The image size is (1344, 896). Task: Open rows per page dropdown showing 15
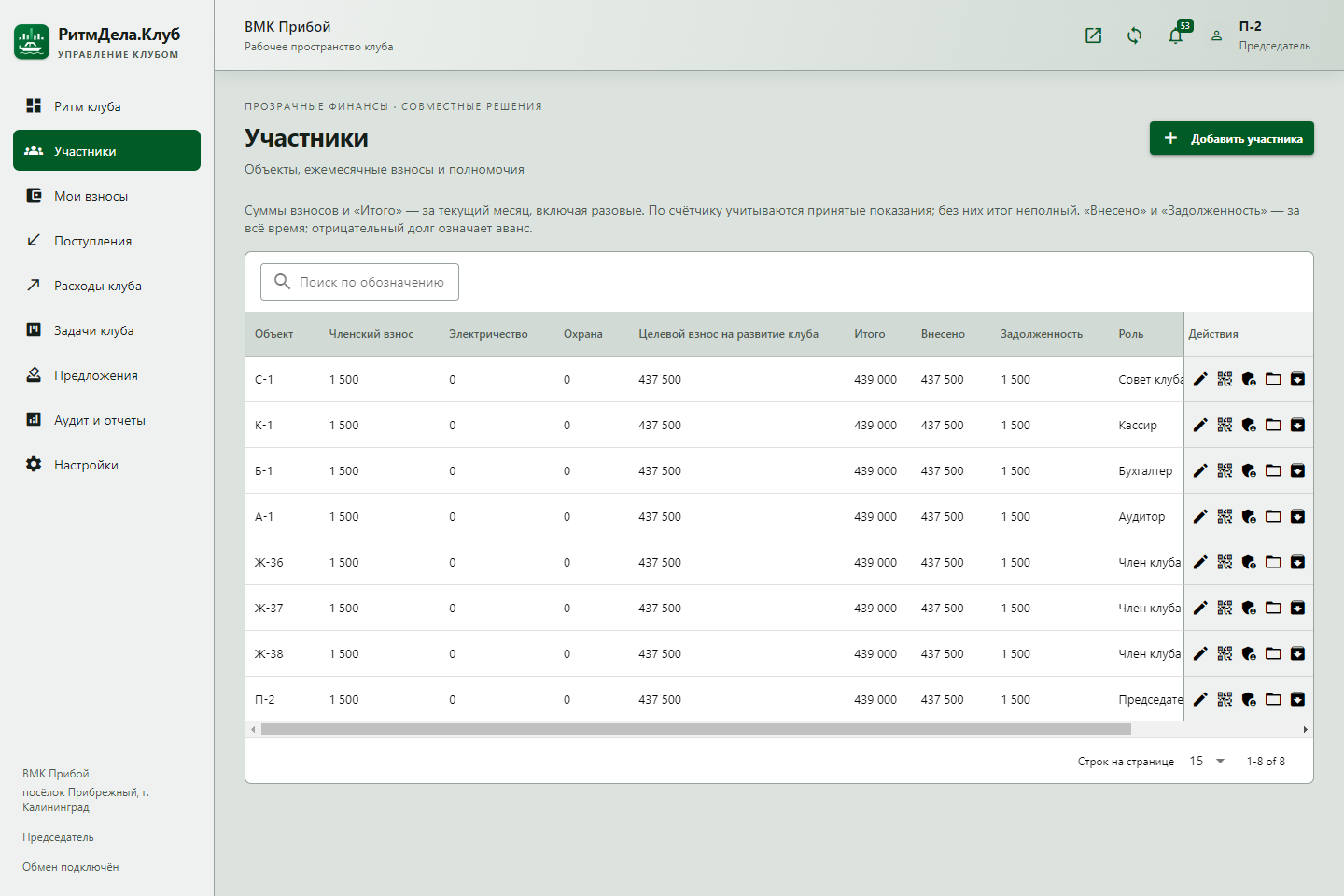point(1207,761)
